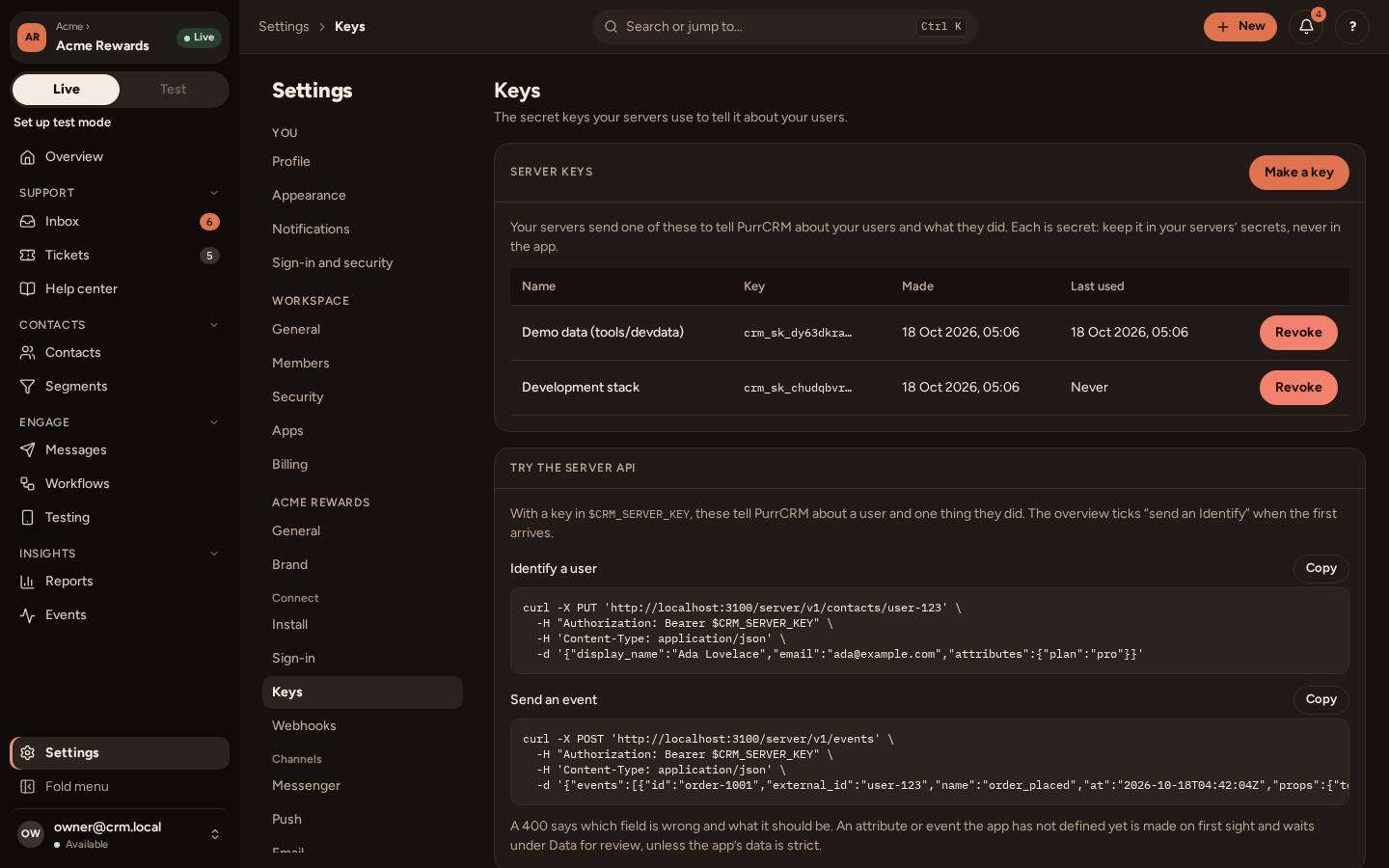
Task: Click the Workflows icon
Action: pyautogui.click(x=28, y=484)
